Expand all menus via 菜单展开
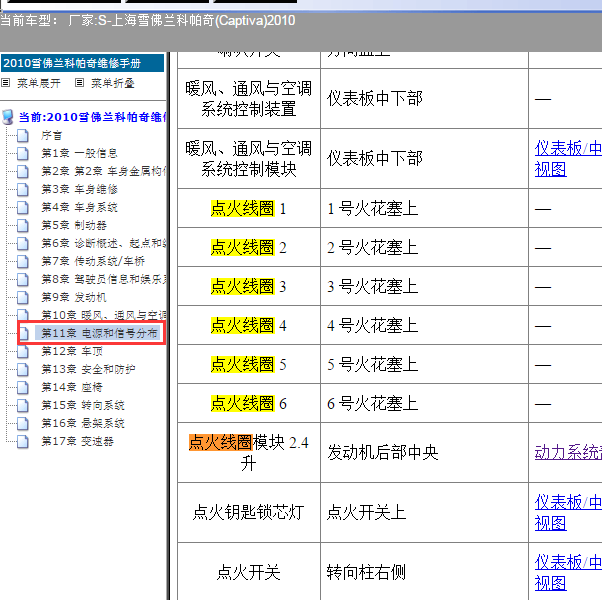 [39, 83]
